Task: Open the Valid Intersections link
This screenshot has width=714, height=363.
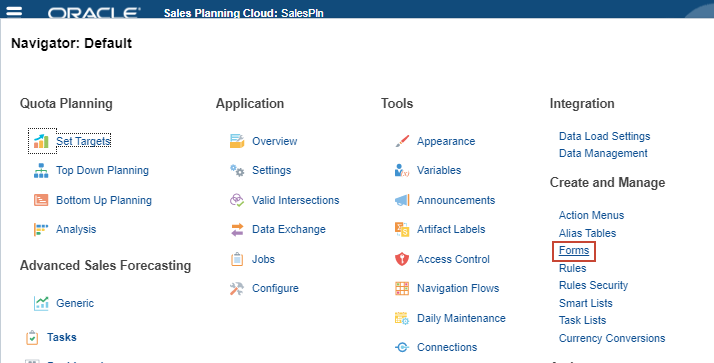Action: [x=296, y=200]
